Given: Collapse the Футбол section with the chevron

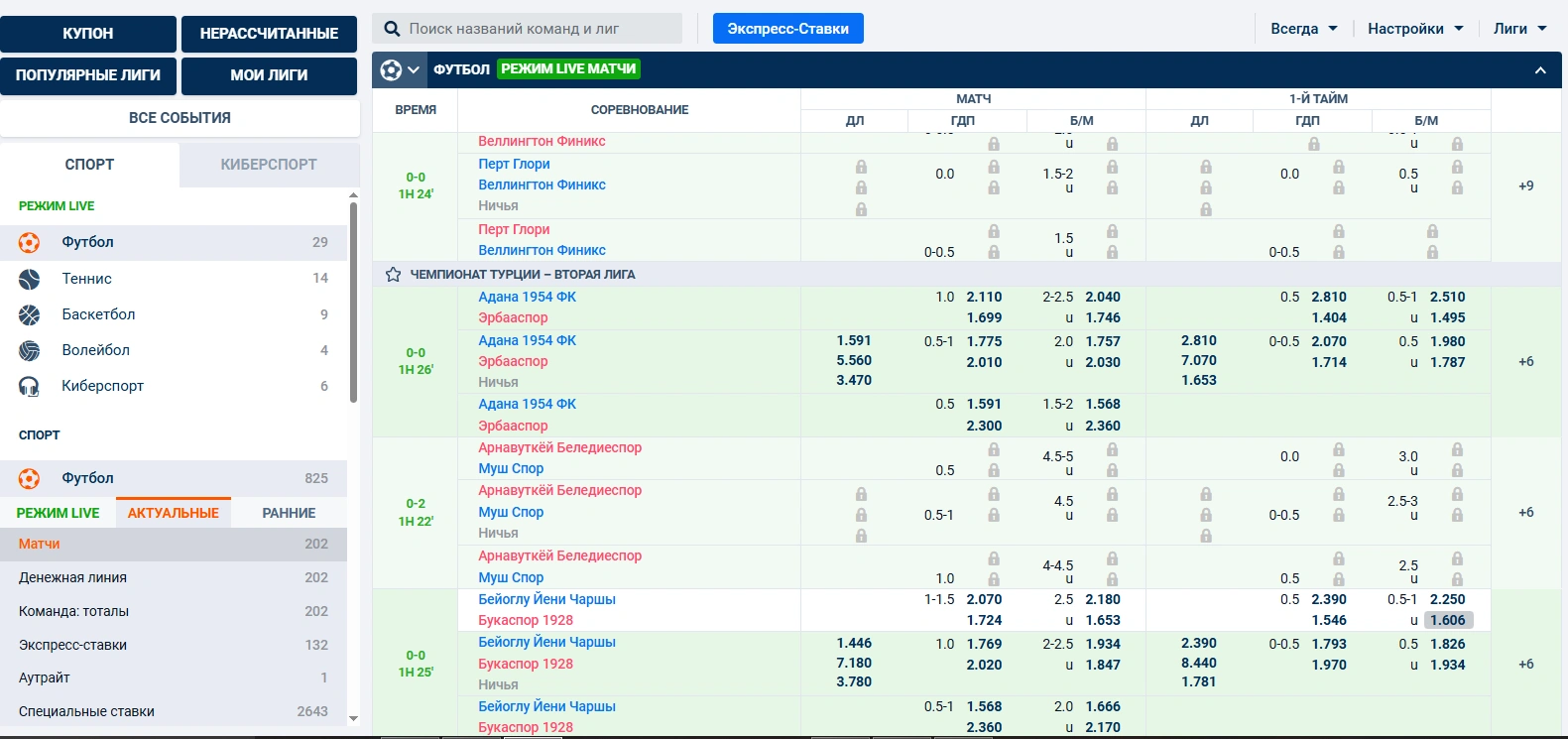Looking at the screenshot, I should pyautogui.click(x=1539, y=70).
